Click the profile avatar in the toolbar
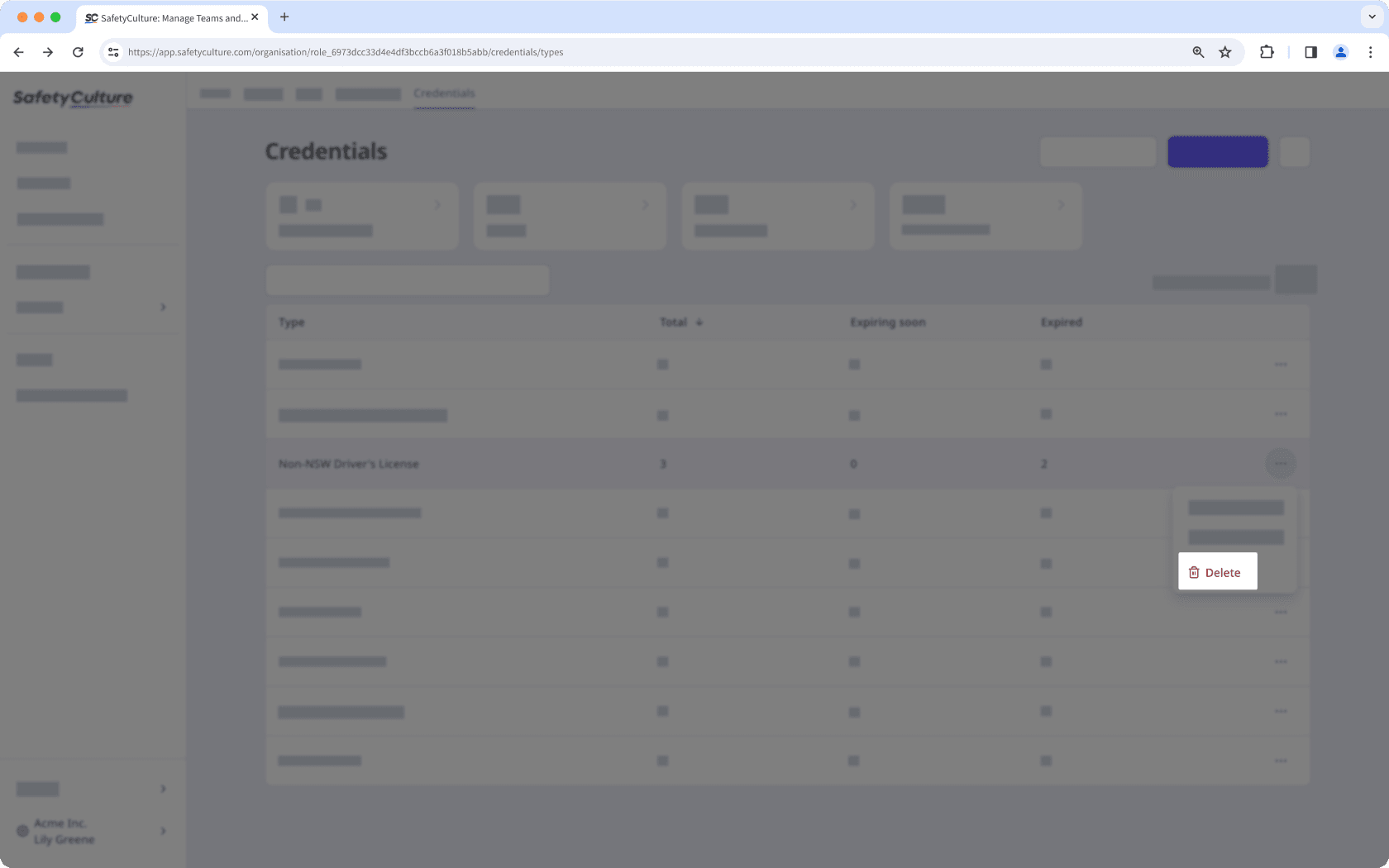1389x868 pixels. coord(1340,51)
